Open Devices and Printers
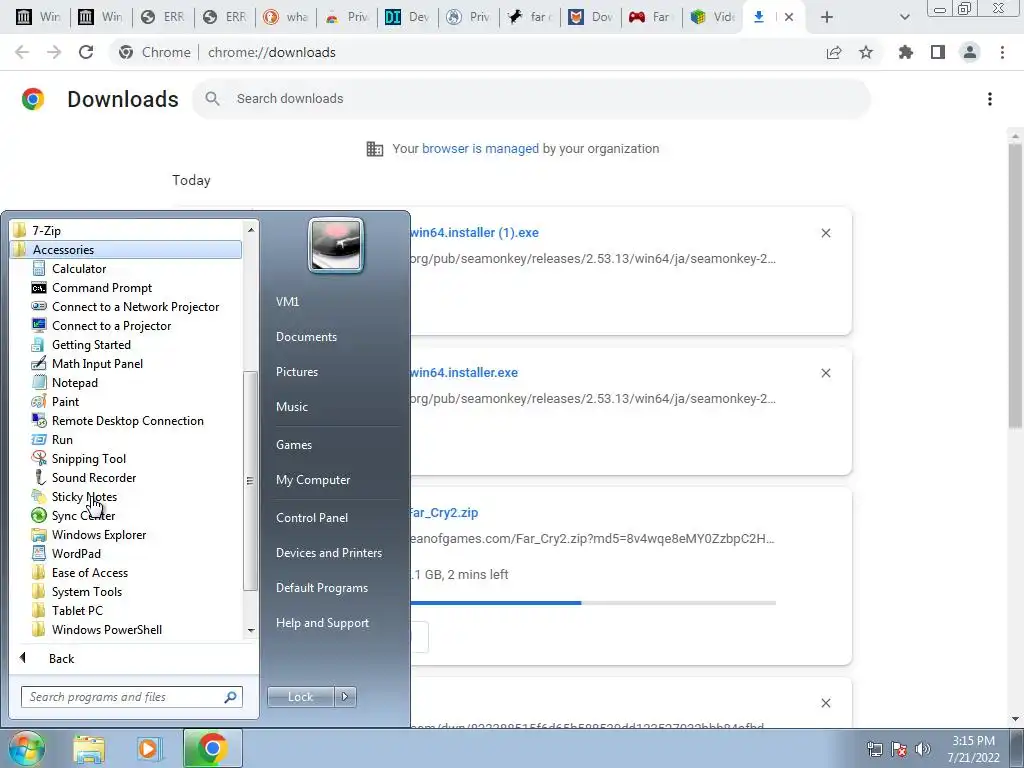Screen dimensions: 1024x768 point(328,552)
